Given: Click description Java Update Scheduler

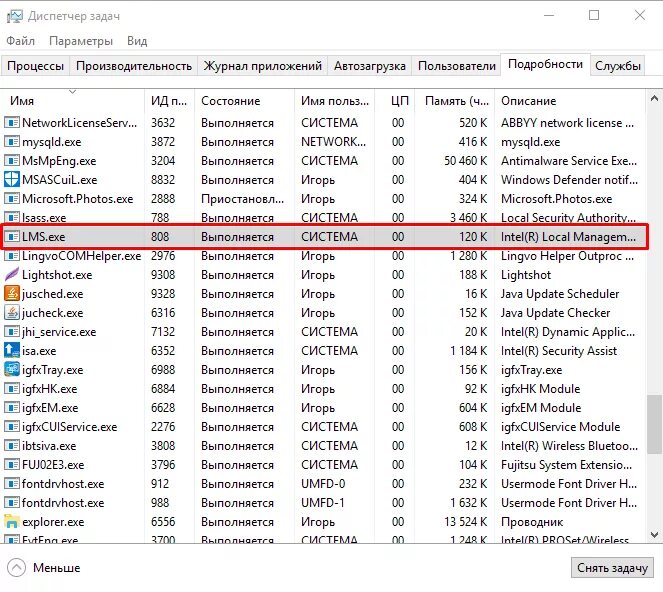Looking at the screenshot, I should (x=560, y=294).
